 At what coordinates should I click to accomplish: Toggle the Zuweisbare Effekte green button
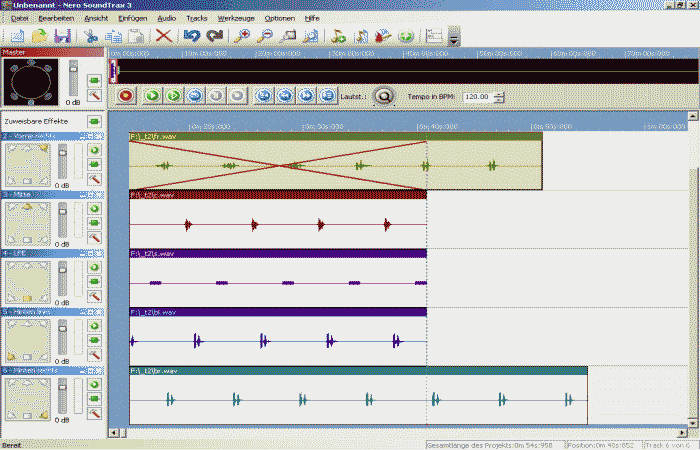(94, 122)
